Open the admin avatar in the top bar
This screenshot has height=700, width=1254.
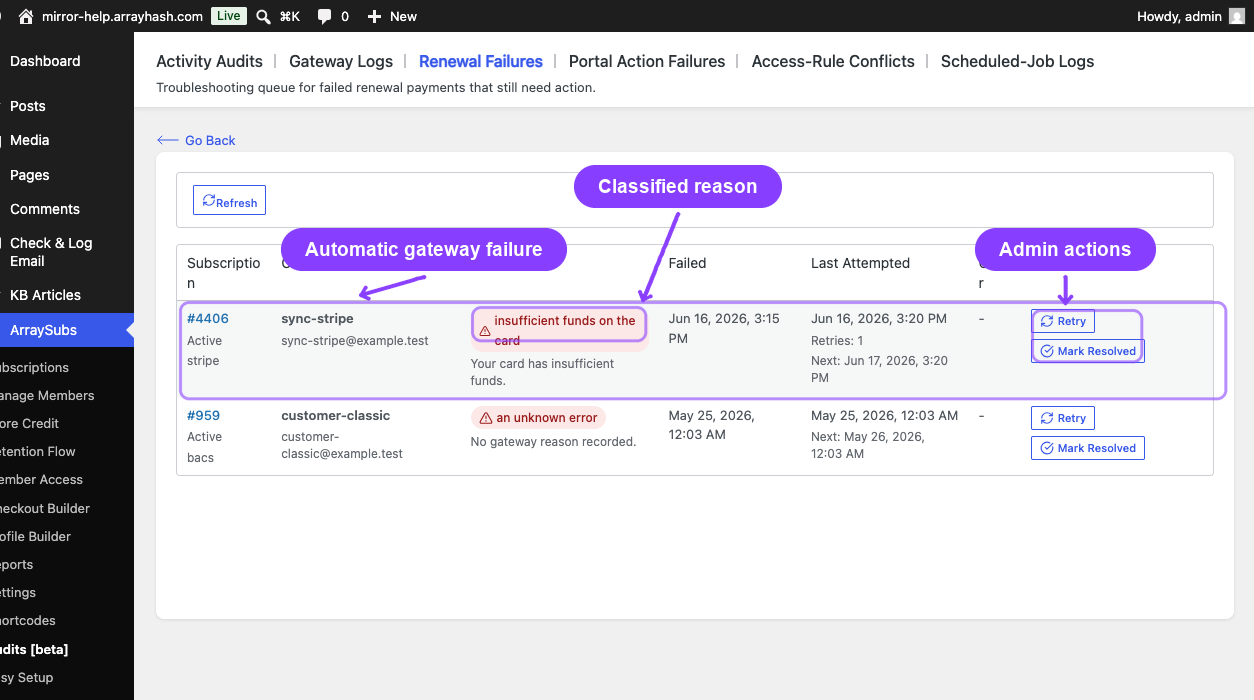(x=1237, y=16)
